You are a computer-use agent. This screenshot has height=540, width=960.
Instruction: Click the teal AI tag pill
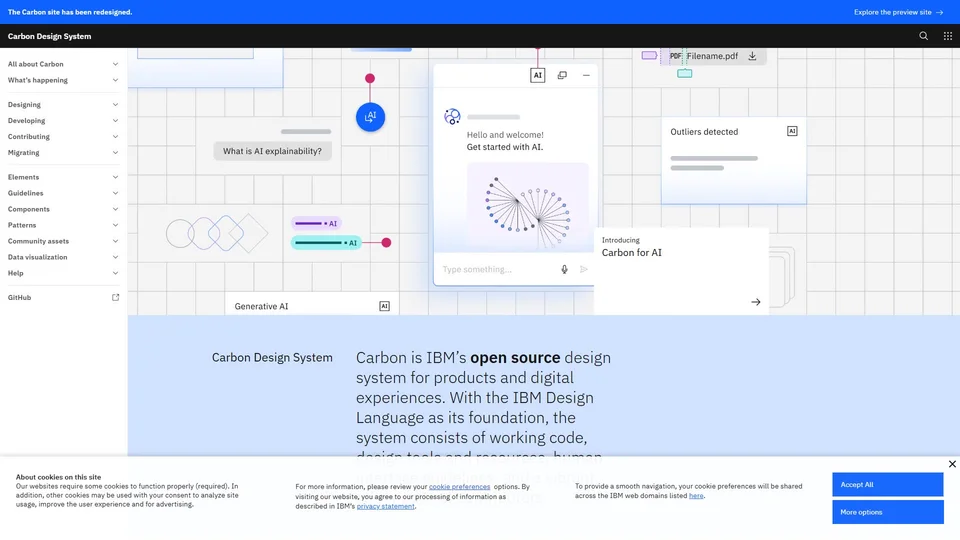(x=326, y=243)
